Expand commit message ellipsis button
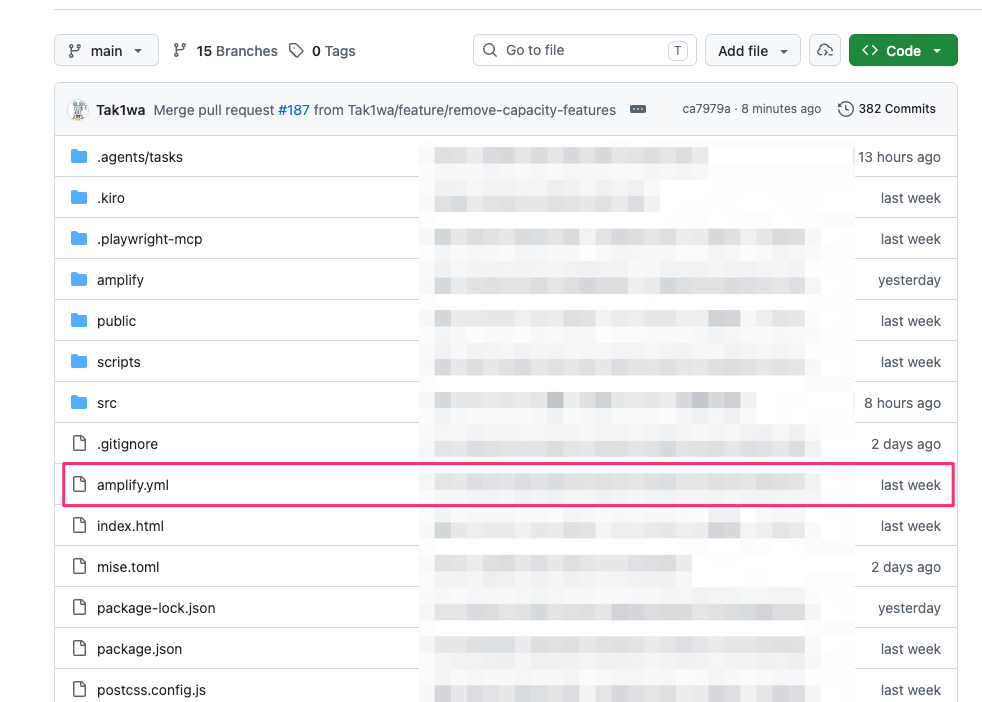Image resolution: width=982 pixels, height=702 pixels. click(638, 109)
